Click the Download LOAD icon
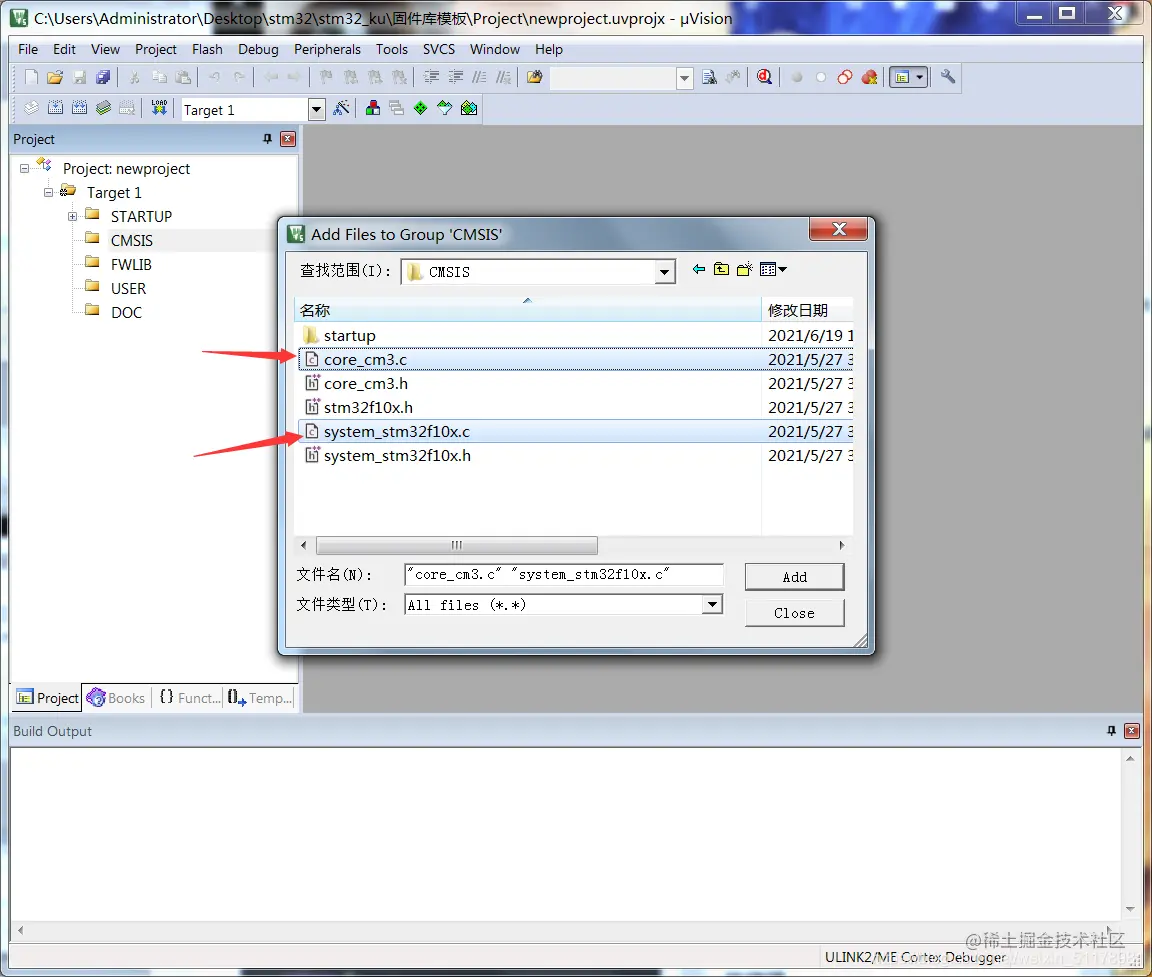Screen dimensions: 1152x977 (159, 109)
